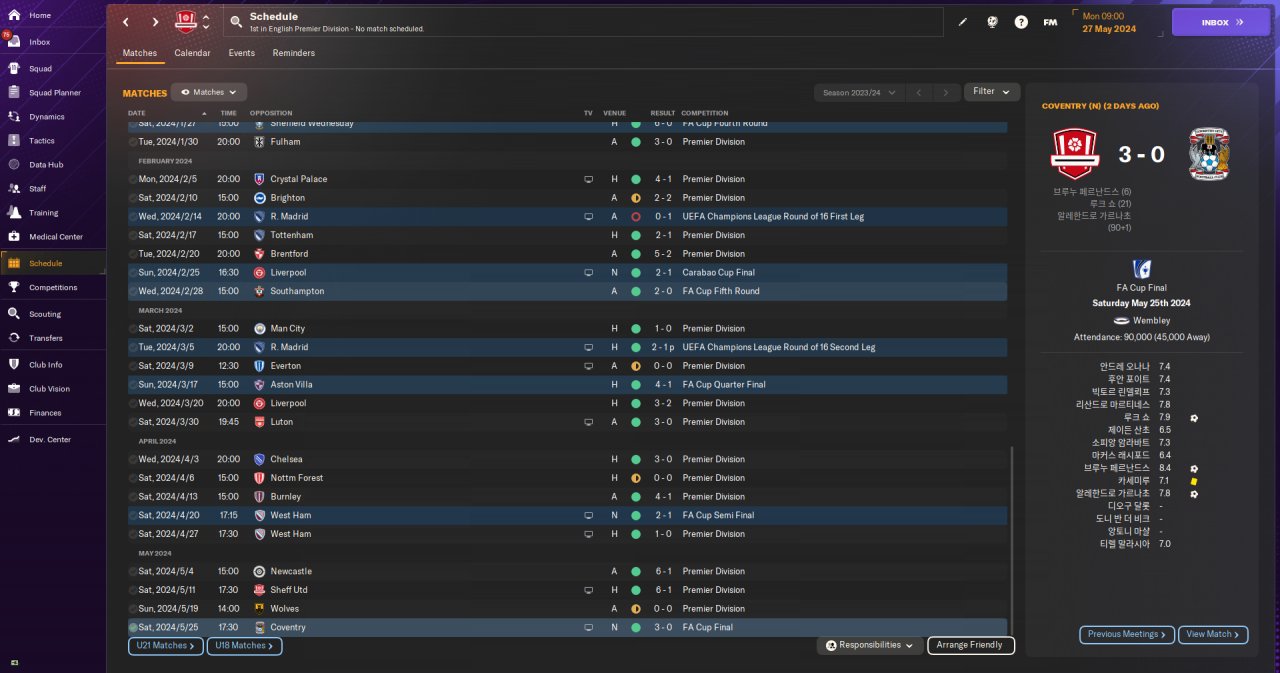Click the 2 - 1 p result vs R. Madrid
This screenshot has width=1280, height=673.
[x=662, y=347]
